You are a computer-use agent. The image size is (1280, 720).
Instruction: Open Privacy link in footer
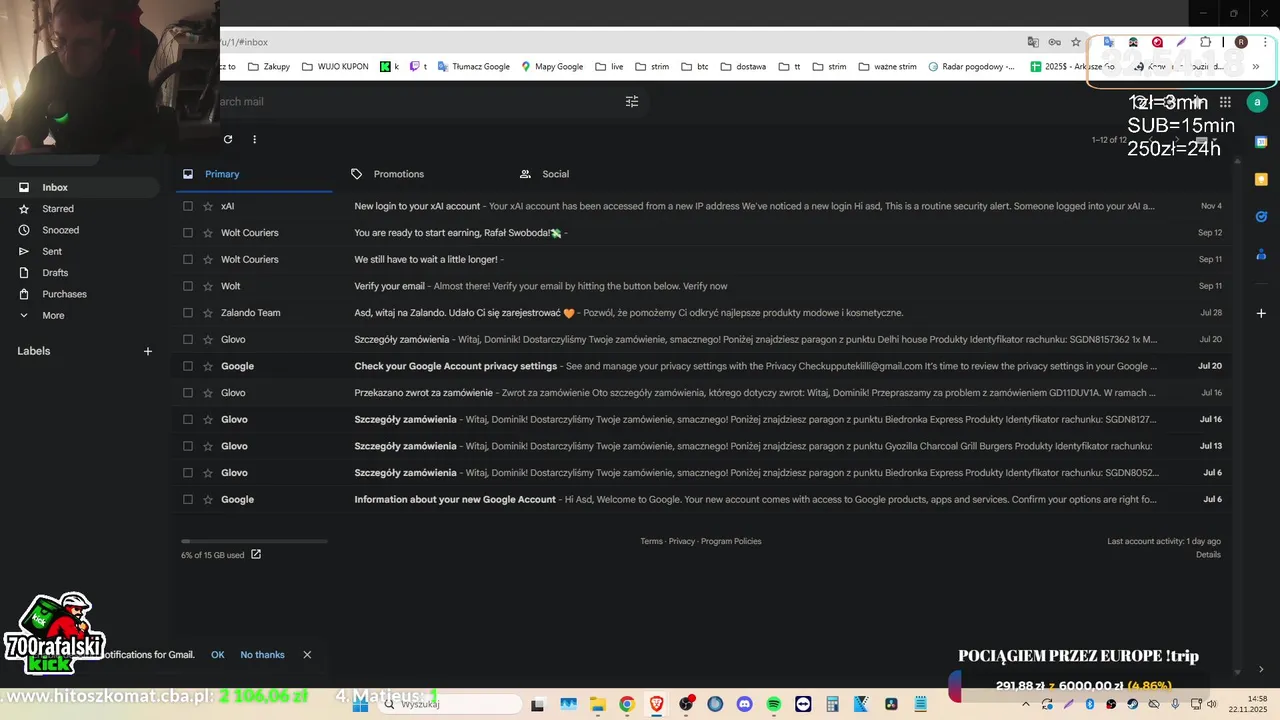(x=682, y=541)
